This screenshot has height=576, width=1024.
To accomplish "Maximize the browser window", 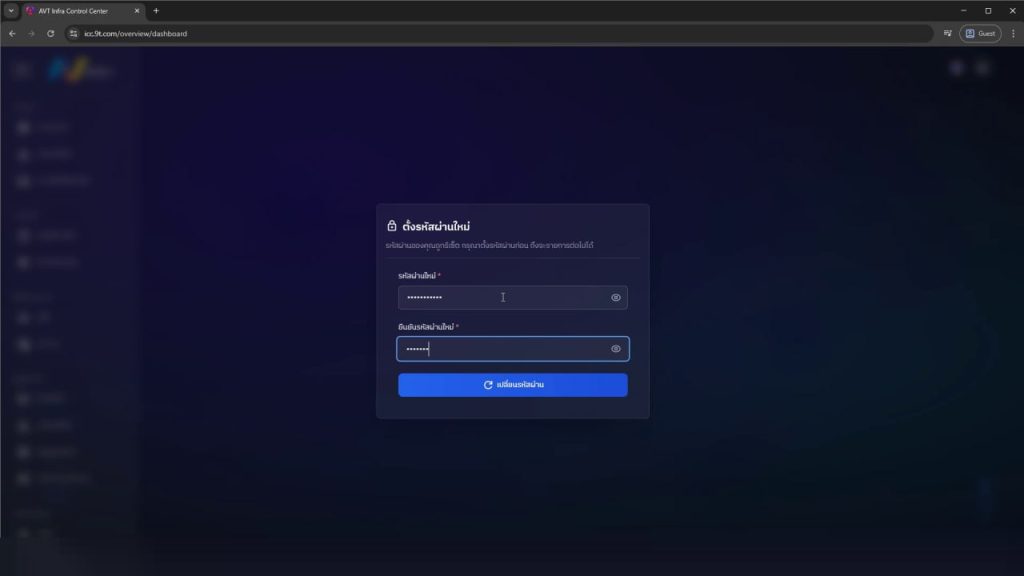I will tap(988, 10).
